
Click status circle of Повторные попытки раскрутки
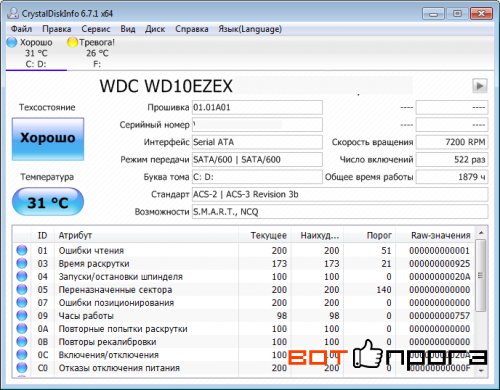point(22,328)
